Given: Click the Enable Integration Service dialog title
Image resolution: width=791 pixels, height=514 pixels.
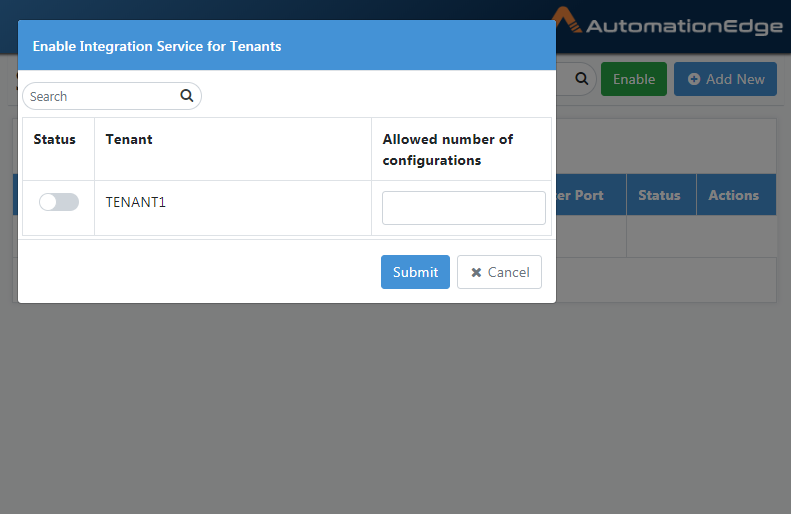Looking at the screenshot, I should (x=157, y=46).
